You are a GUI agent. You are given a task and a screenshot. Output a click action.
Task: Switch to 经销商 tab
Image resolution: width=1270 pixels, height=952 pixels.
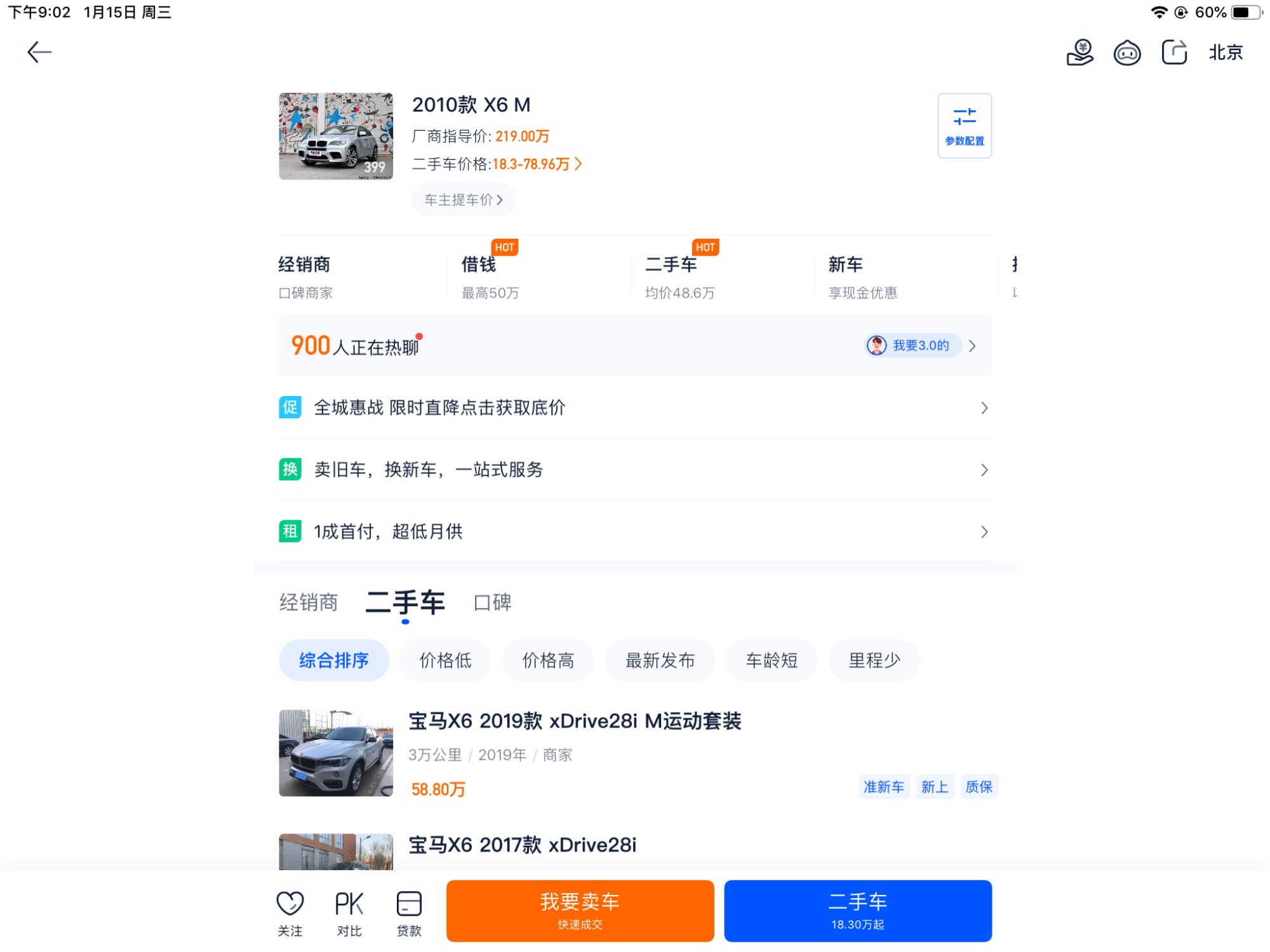[x=309, y=602]
